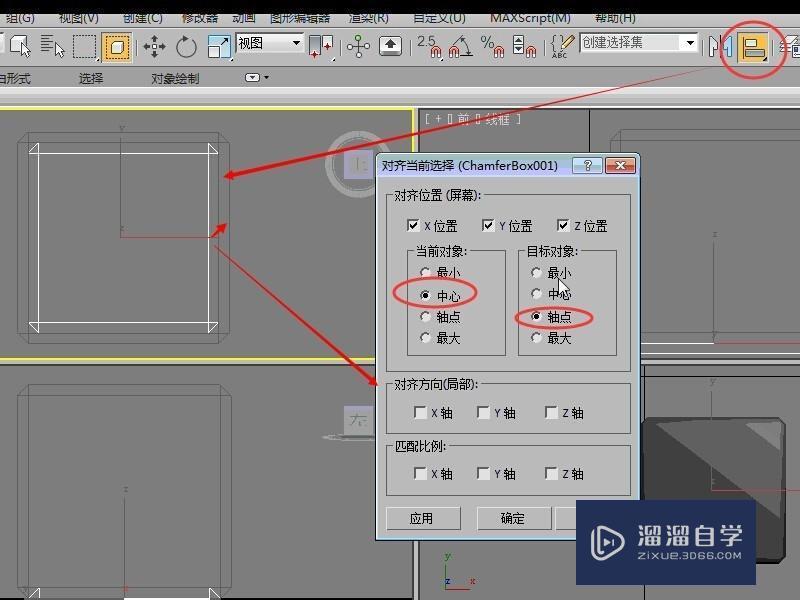Open the Help menu

click(x=615, y=18)
